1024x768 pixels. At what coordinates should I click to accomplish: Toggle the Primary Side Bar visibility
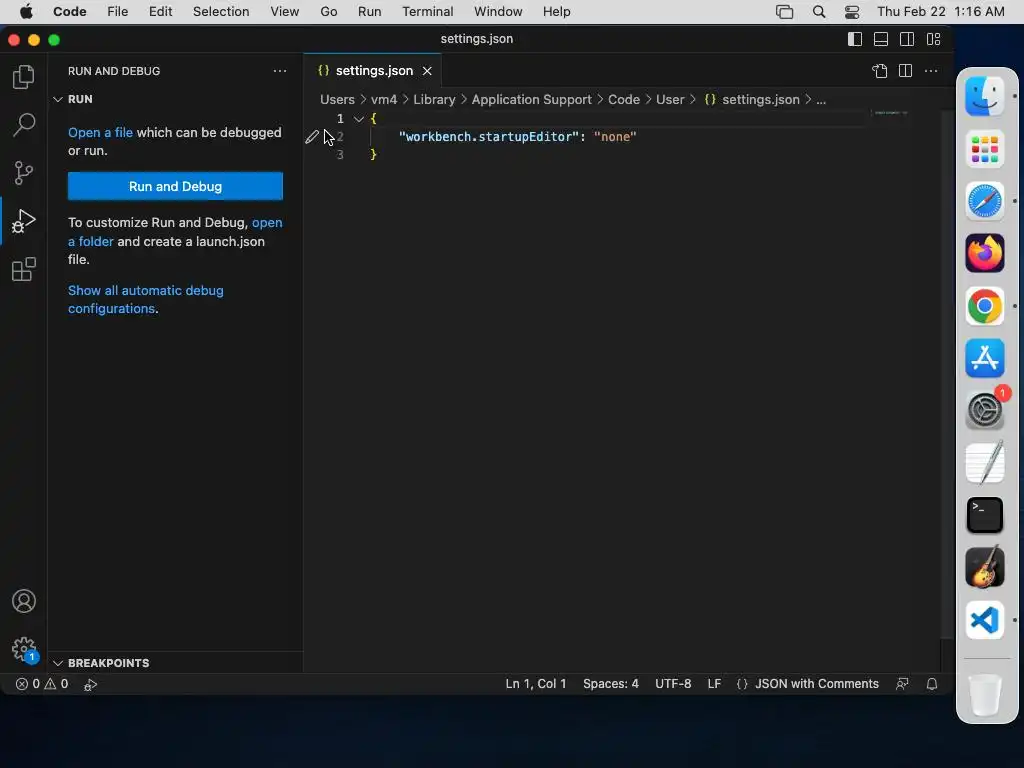854,39
